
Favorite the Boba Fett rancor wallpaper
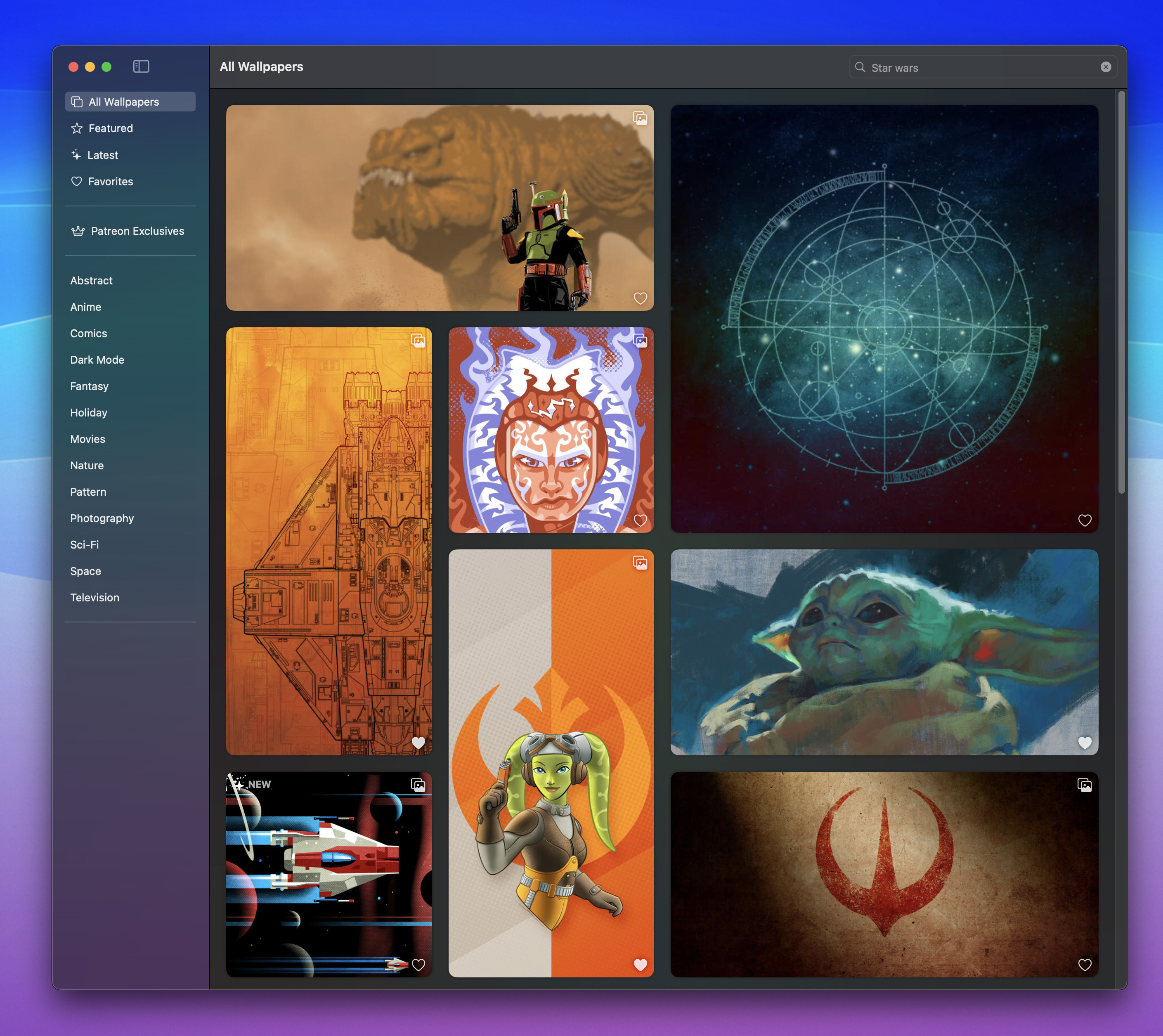640,298
